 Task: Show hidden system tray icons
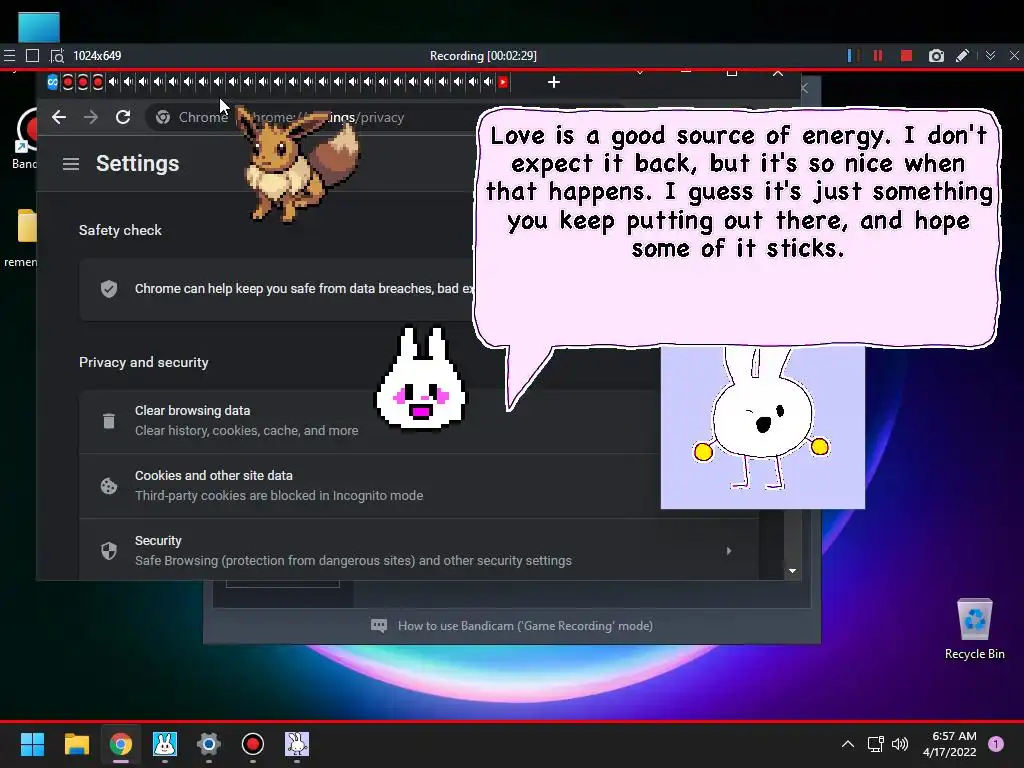click(848, 744)
